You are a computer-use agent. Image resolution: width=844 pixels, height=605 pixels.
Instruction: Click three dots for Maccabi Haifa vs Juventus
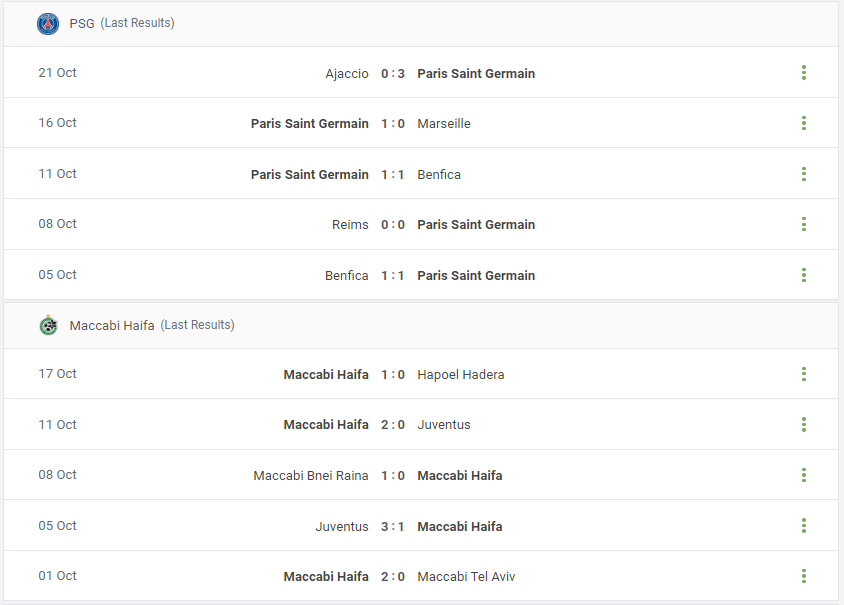tap(804, 425)
